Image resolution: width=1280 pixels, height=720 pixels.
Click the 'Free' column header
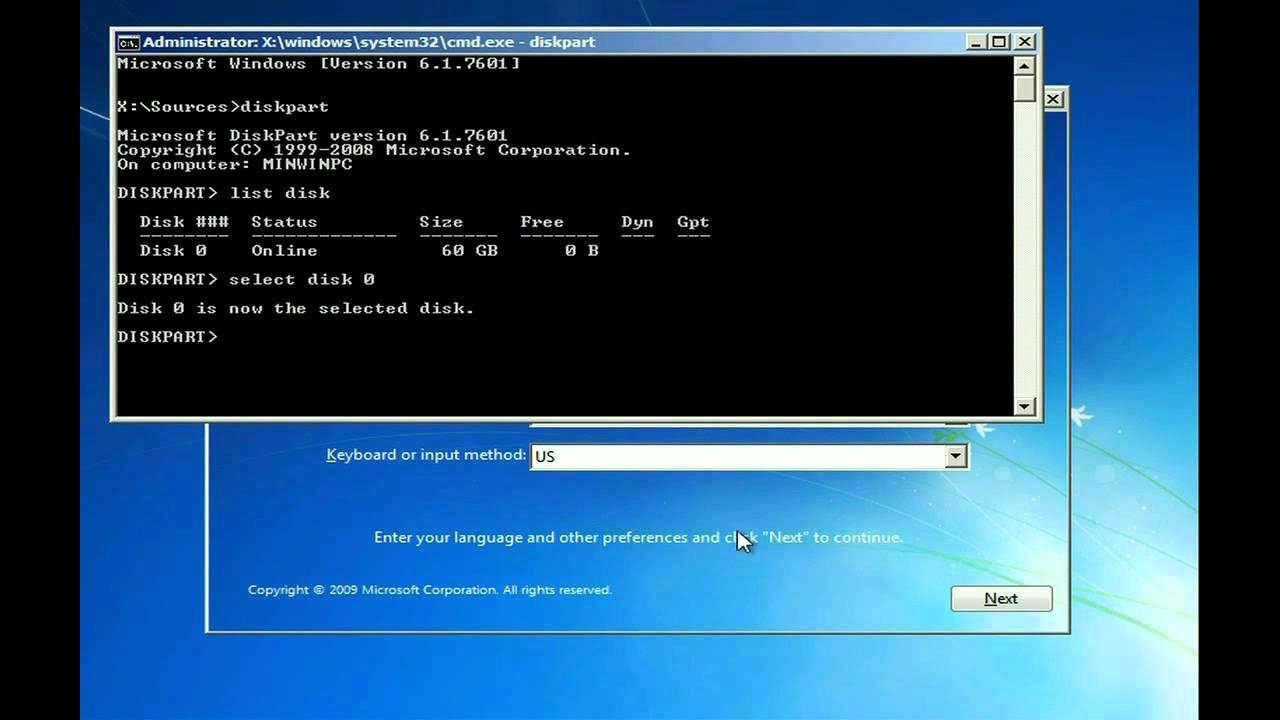542,222
